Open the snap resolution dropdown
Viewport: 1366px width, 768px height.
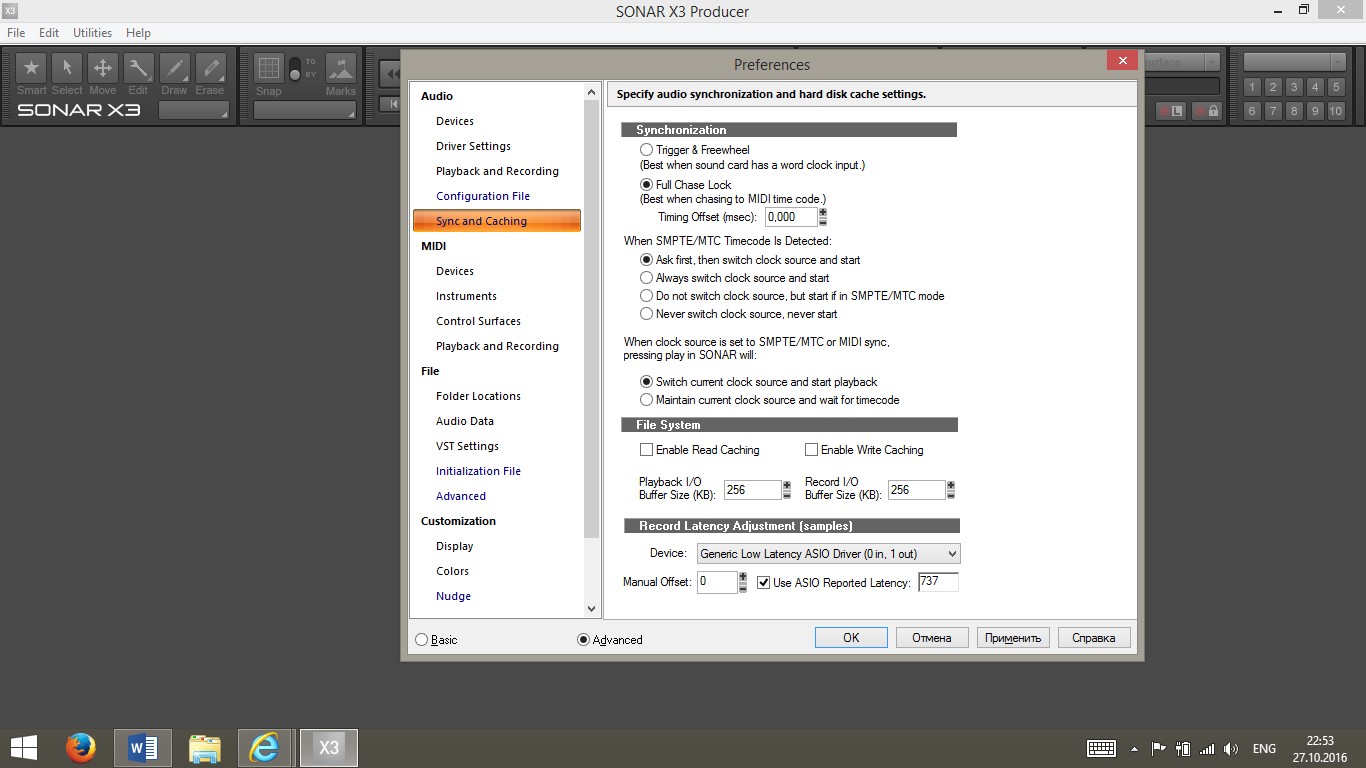click(x=305, y=111)
